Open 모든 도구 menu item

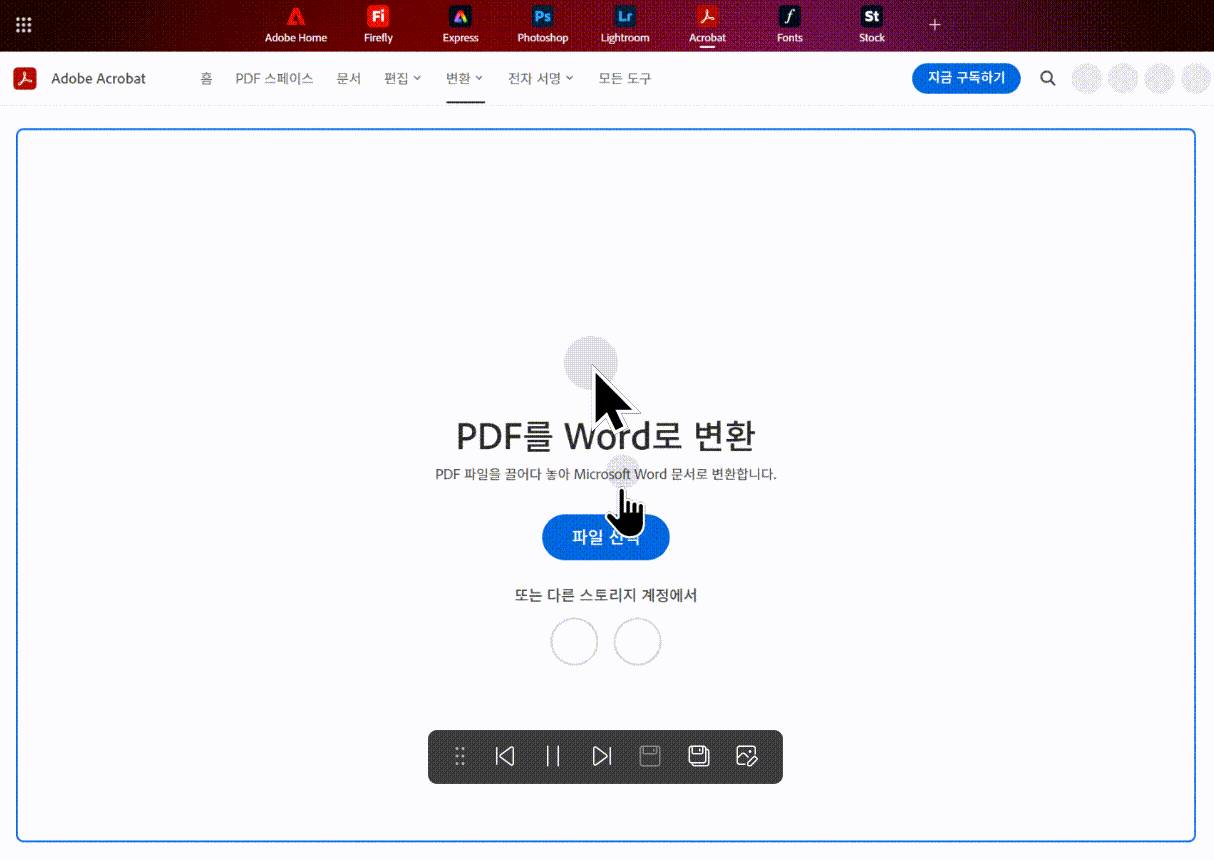[x=625, y=78]
